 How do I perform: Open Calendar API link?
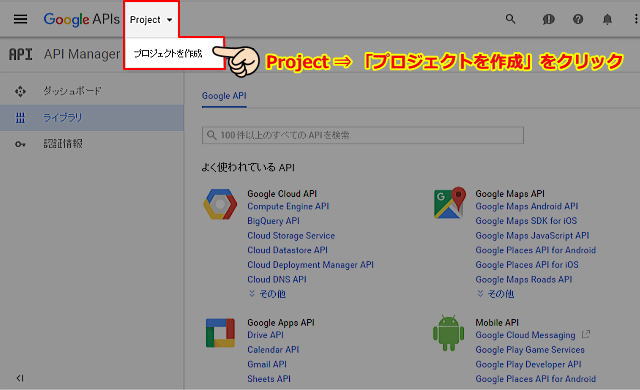tap(273, 350)
